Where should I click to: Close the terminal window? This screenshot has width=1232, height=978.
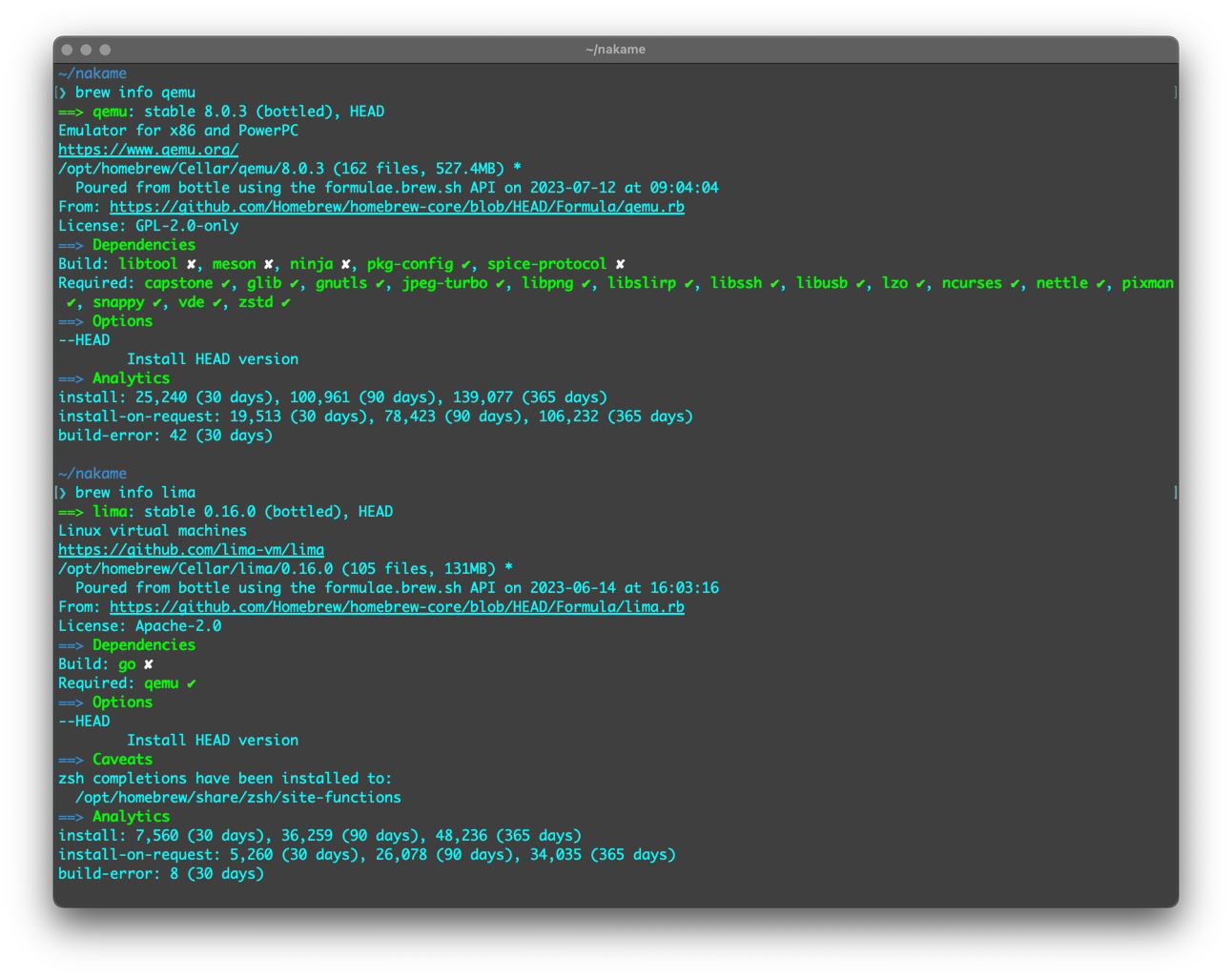coord(67,50)
